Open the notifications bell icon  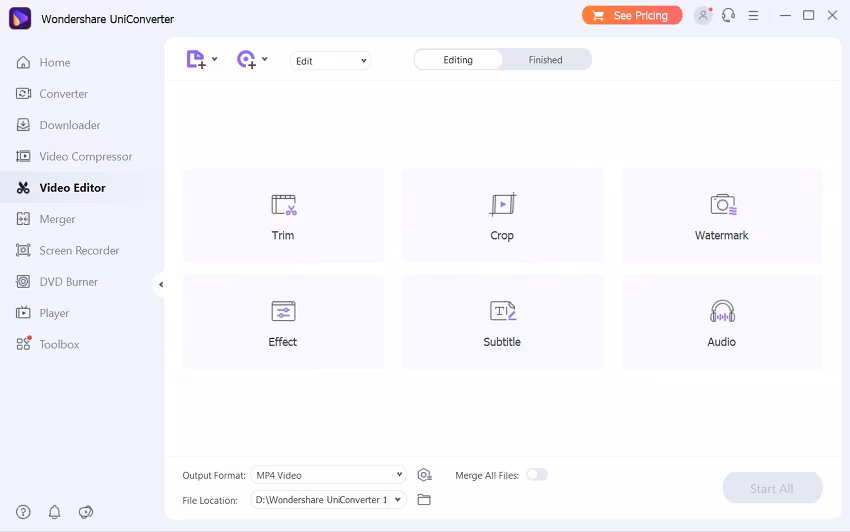click(55, 512)
